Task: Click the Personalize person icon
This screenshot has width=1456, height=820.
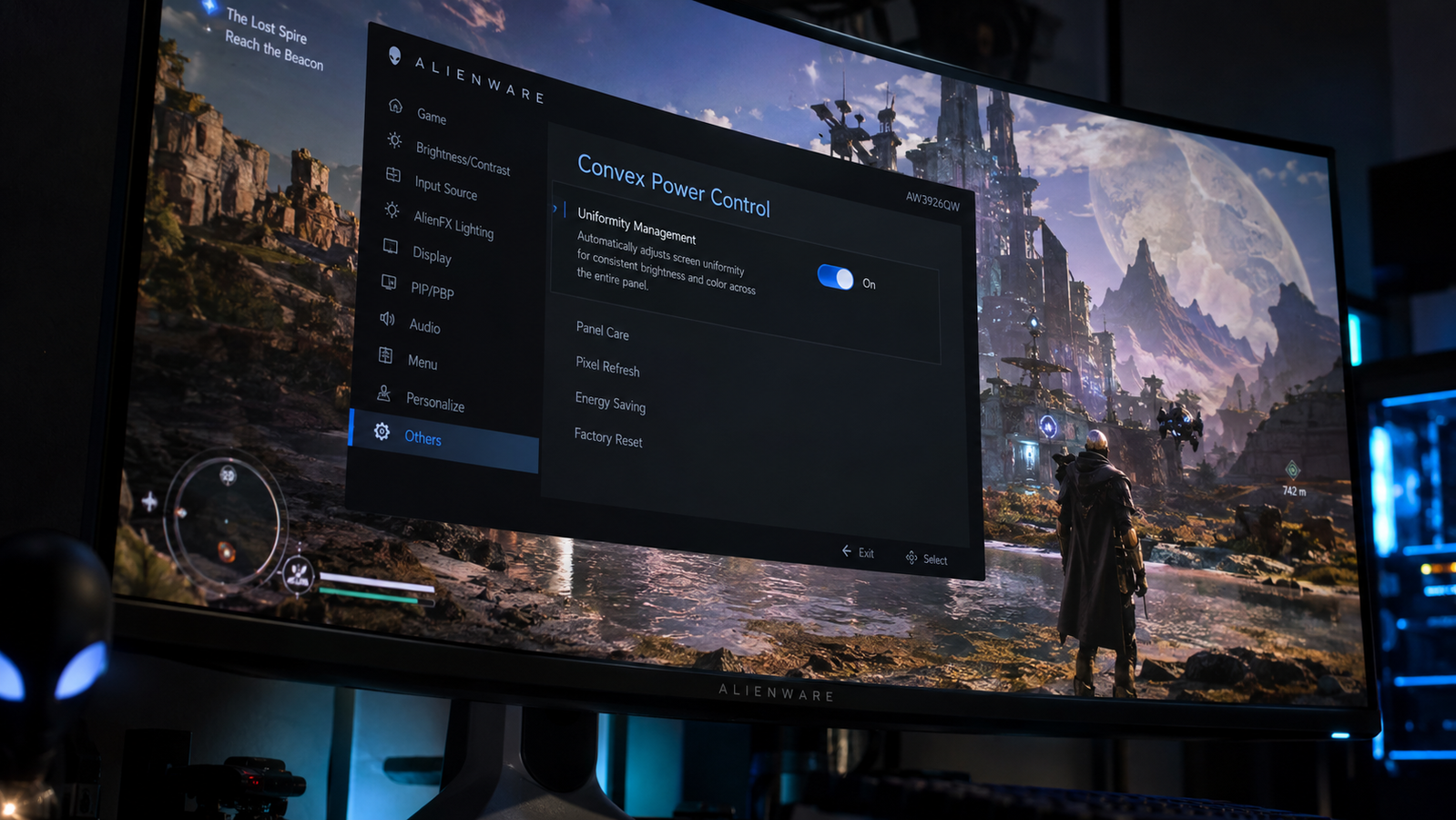Action: 384,393
